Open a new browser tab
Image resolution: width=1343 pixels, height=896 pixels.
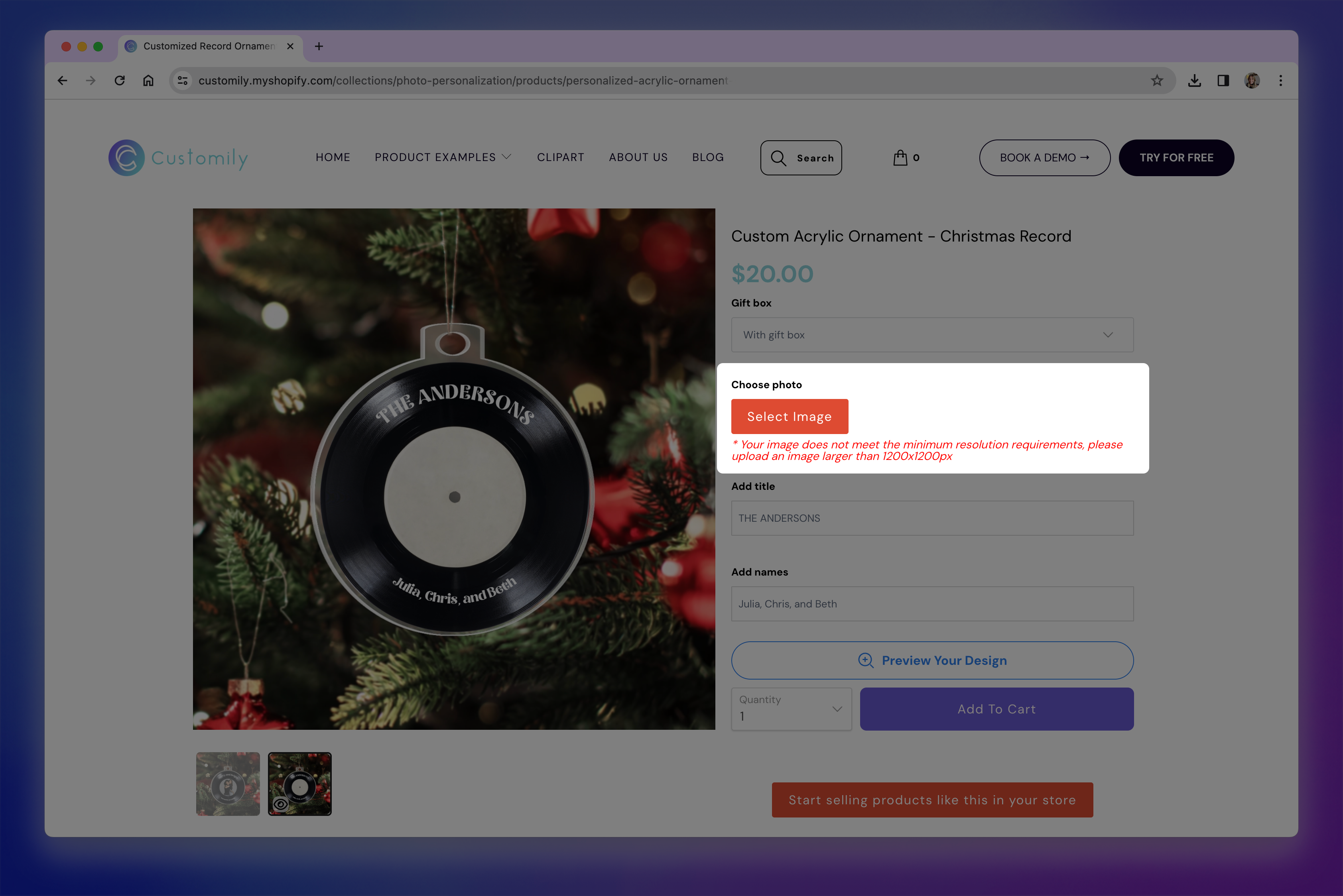click(x=319, y=46)
